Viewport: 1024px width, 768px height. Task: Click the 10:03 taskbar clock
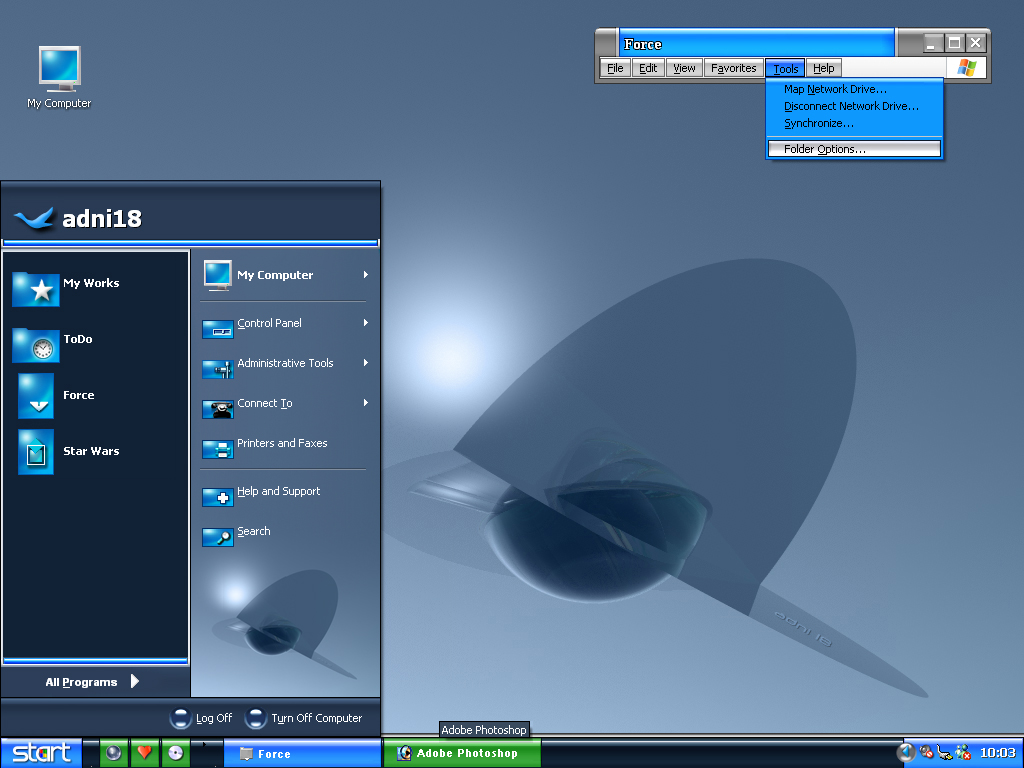click(997, 753)
